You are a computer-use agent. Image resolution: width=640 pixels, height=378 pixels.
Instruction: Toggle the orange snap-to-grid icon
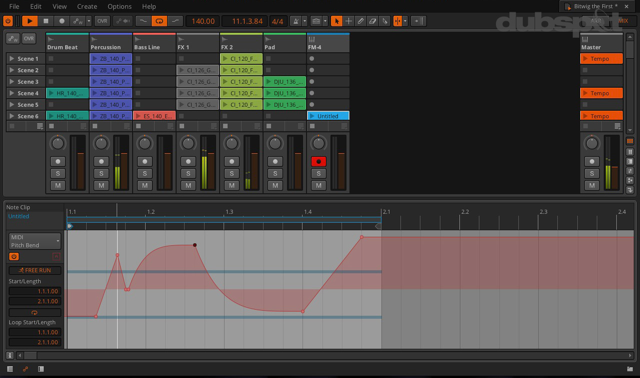pyautogui.click(x=397, y=21)
